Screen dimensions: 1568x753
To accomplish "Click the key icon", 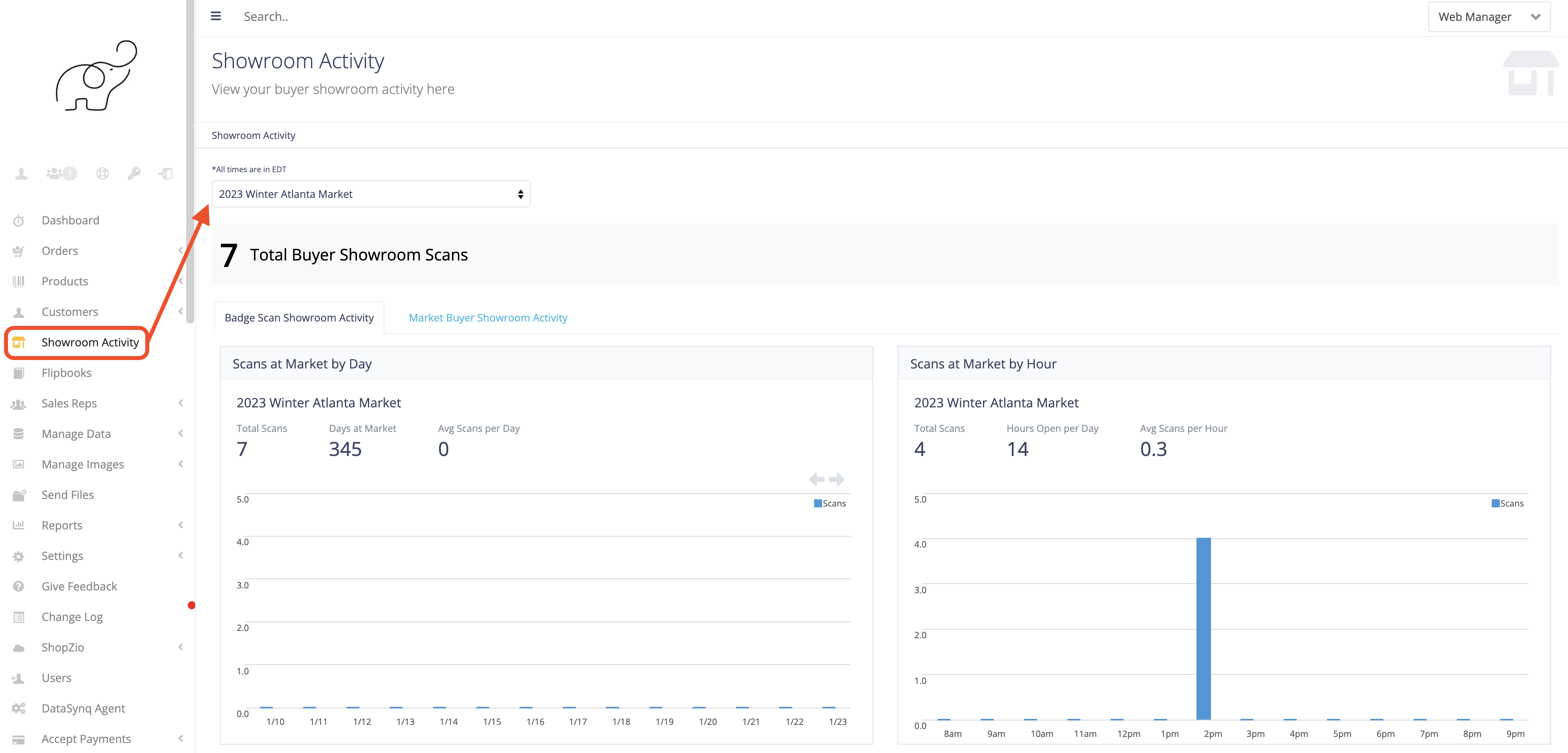I will pos(134,174).
